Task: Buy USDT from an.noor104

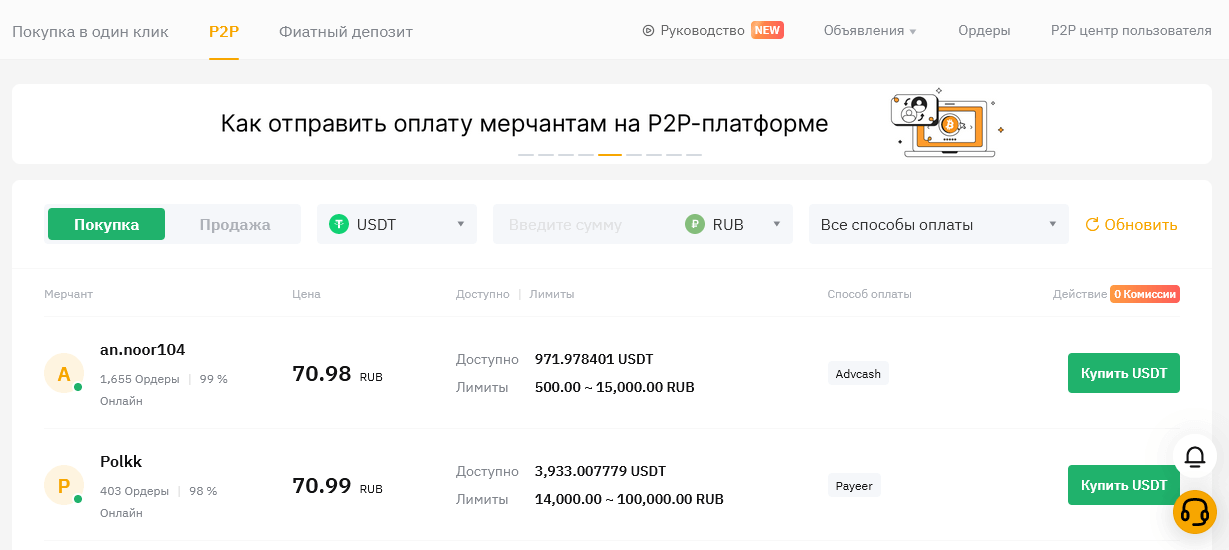Action: [1123, 373]
